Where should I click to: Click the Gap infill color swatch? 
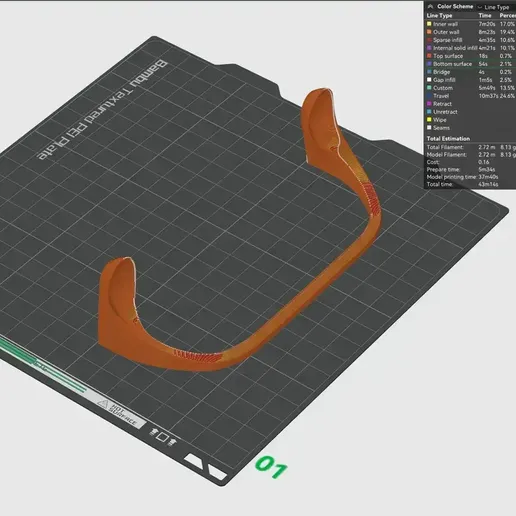pos(429,80)
